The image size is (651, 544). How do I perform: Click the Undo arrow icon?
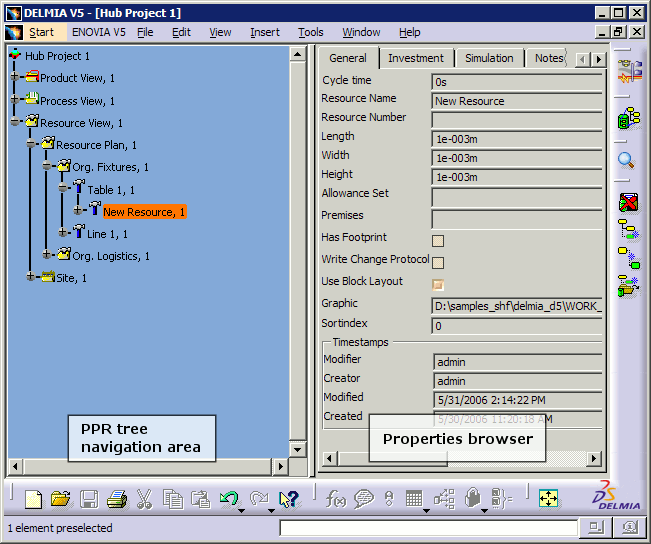(x=229, y=499)
